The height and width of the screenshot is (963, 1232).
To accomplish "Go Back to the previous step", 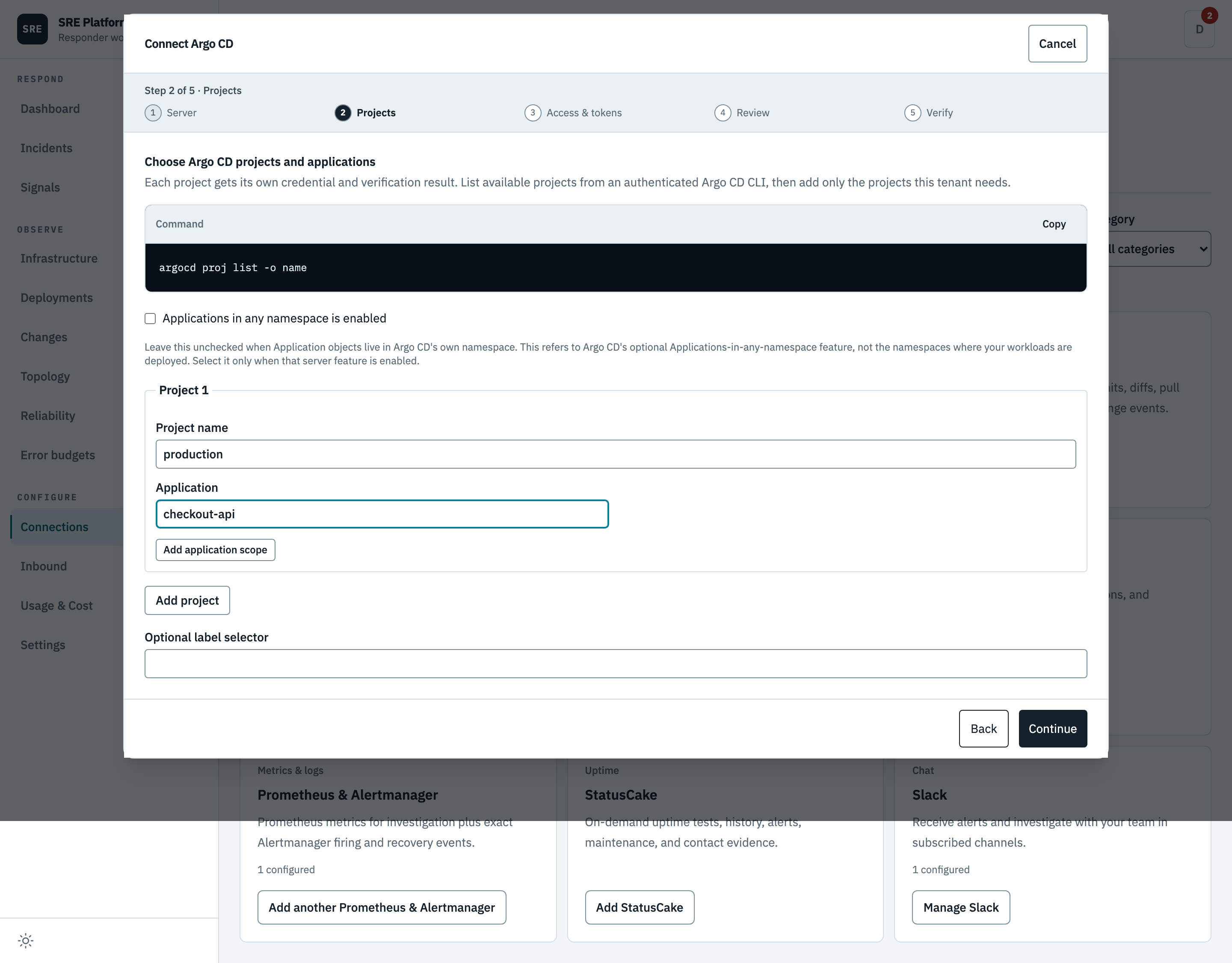I will (x=983, y=729).
